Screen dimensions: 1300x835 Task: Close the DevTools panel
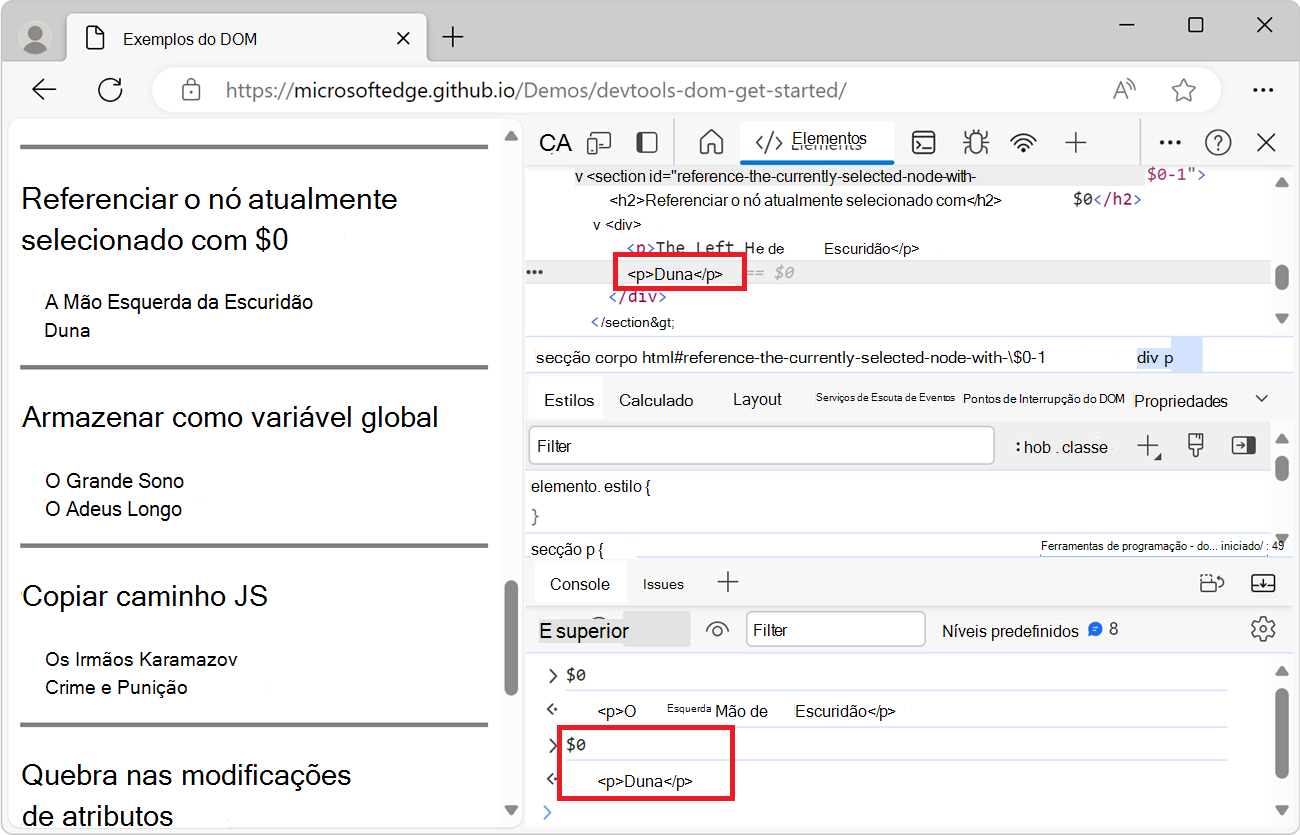click(1266, 143)
